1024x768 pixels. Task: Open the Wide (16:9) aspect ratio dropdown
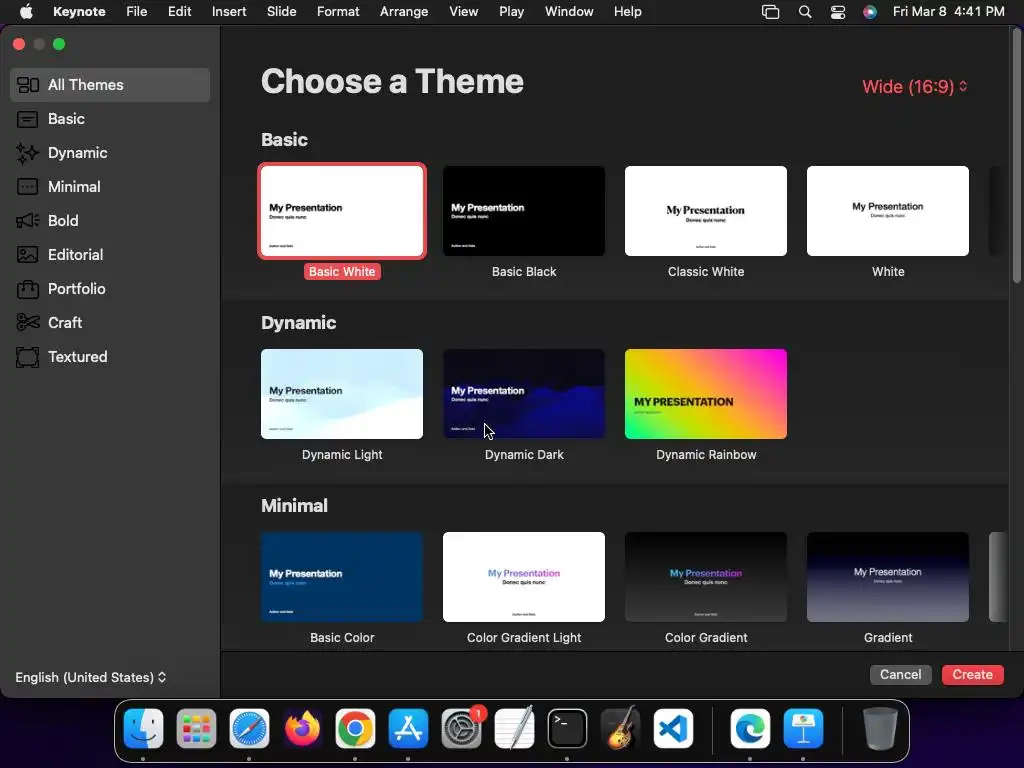914,86
